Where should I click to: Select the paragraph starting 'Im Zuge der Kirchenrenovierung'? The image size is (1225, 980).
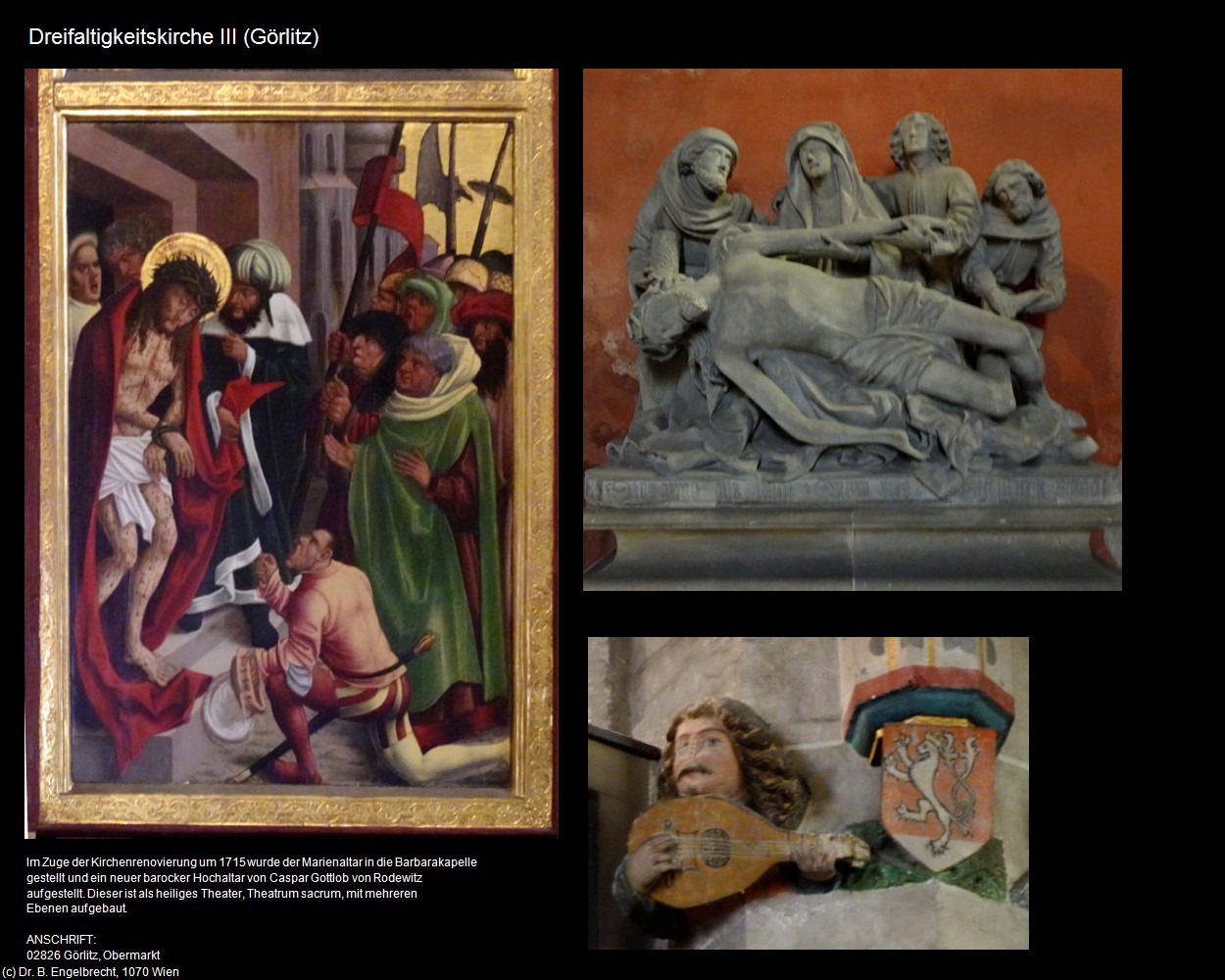point(252,885)
